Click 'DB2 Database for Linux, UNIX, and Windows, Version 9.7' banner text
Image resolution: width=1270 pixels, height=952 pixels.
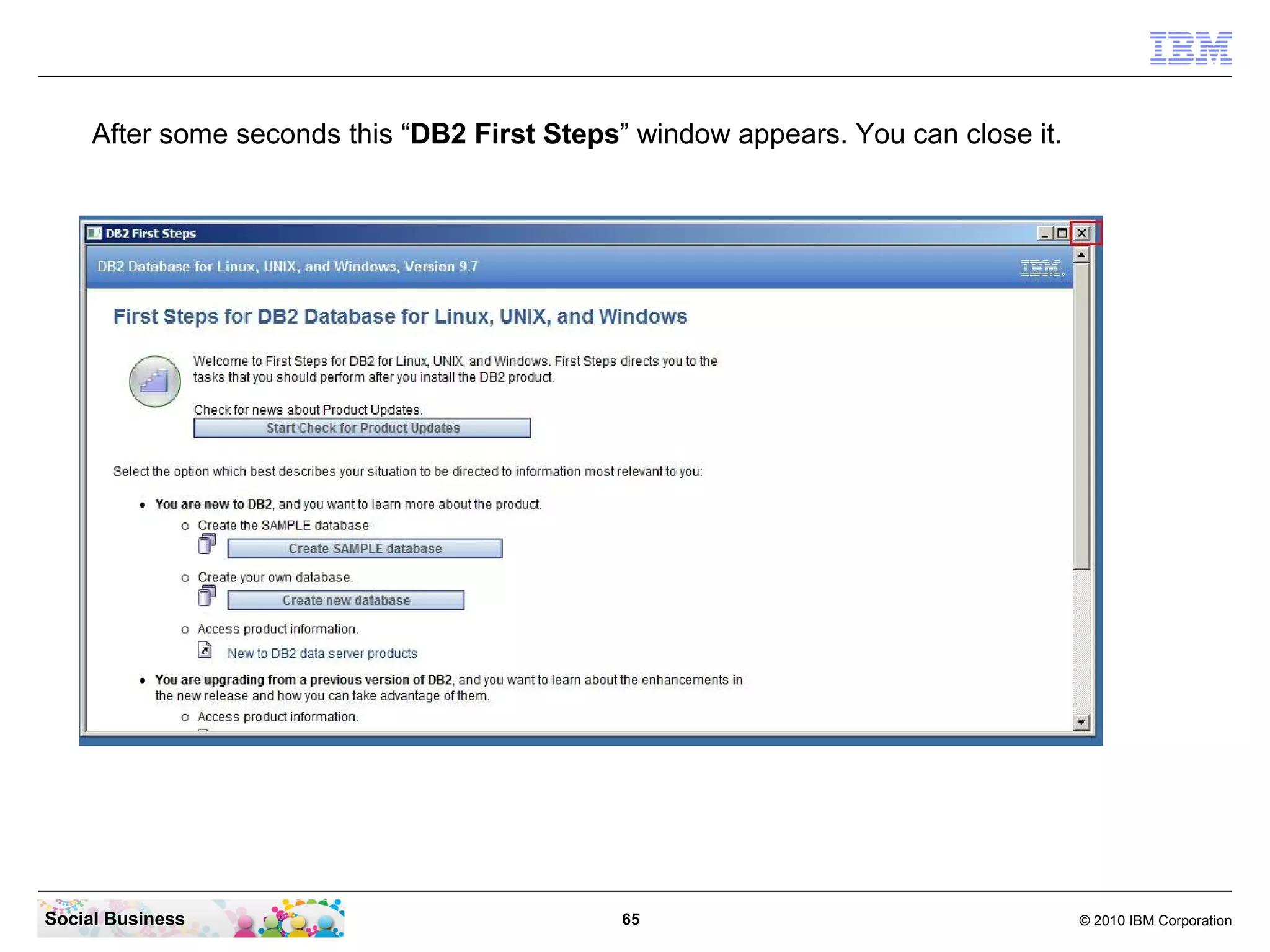pos(288,267)
